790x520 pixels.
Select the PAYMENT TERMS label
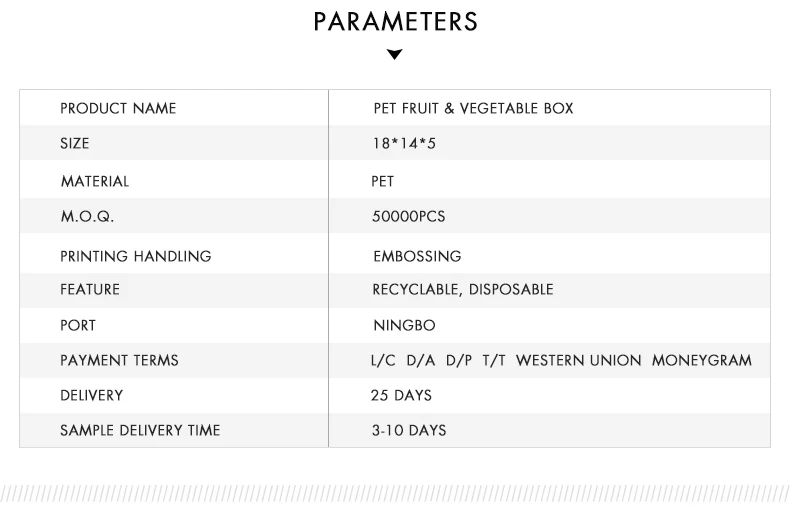pos(119,360)
